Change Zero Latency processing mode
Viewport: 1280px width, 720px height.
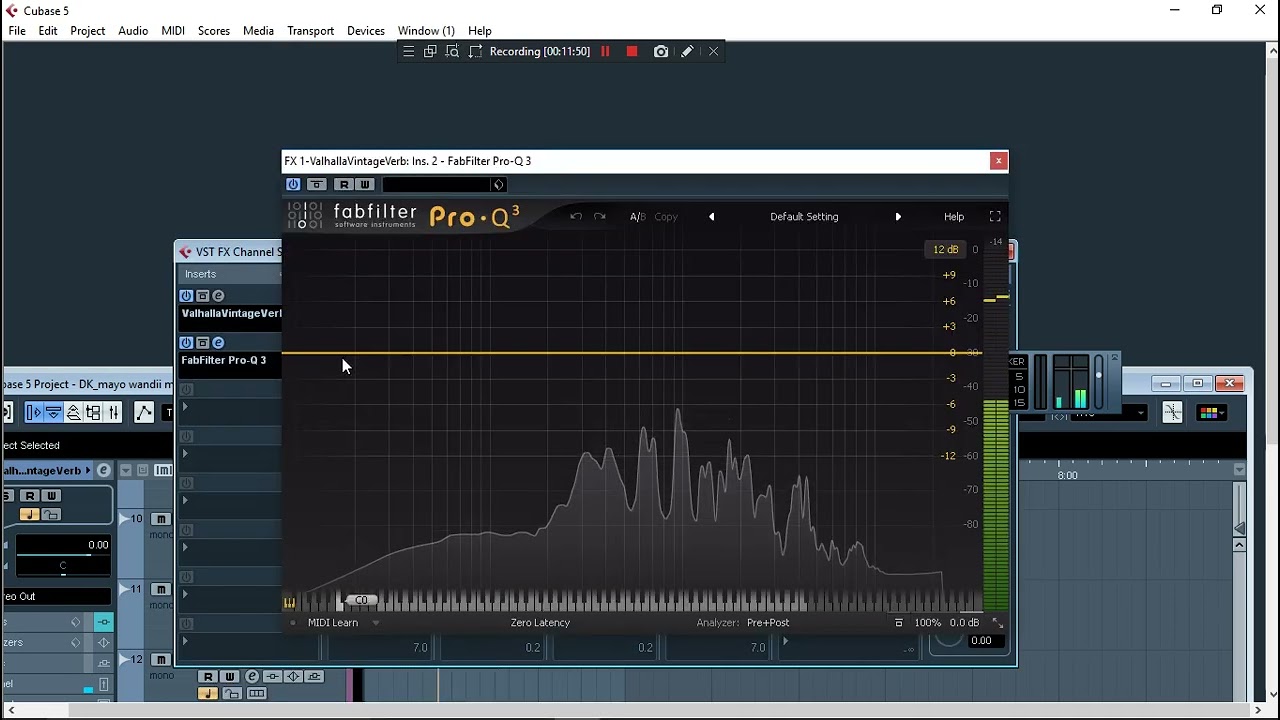(x=540, y=622)
